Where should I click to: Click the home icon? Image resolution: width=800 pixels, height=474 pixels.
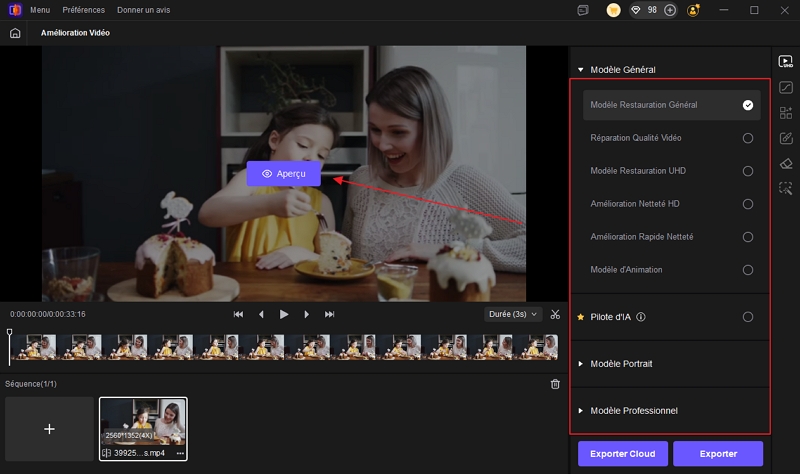point(15,33)
